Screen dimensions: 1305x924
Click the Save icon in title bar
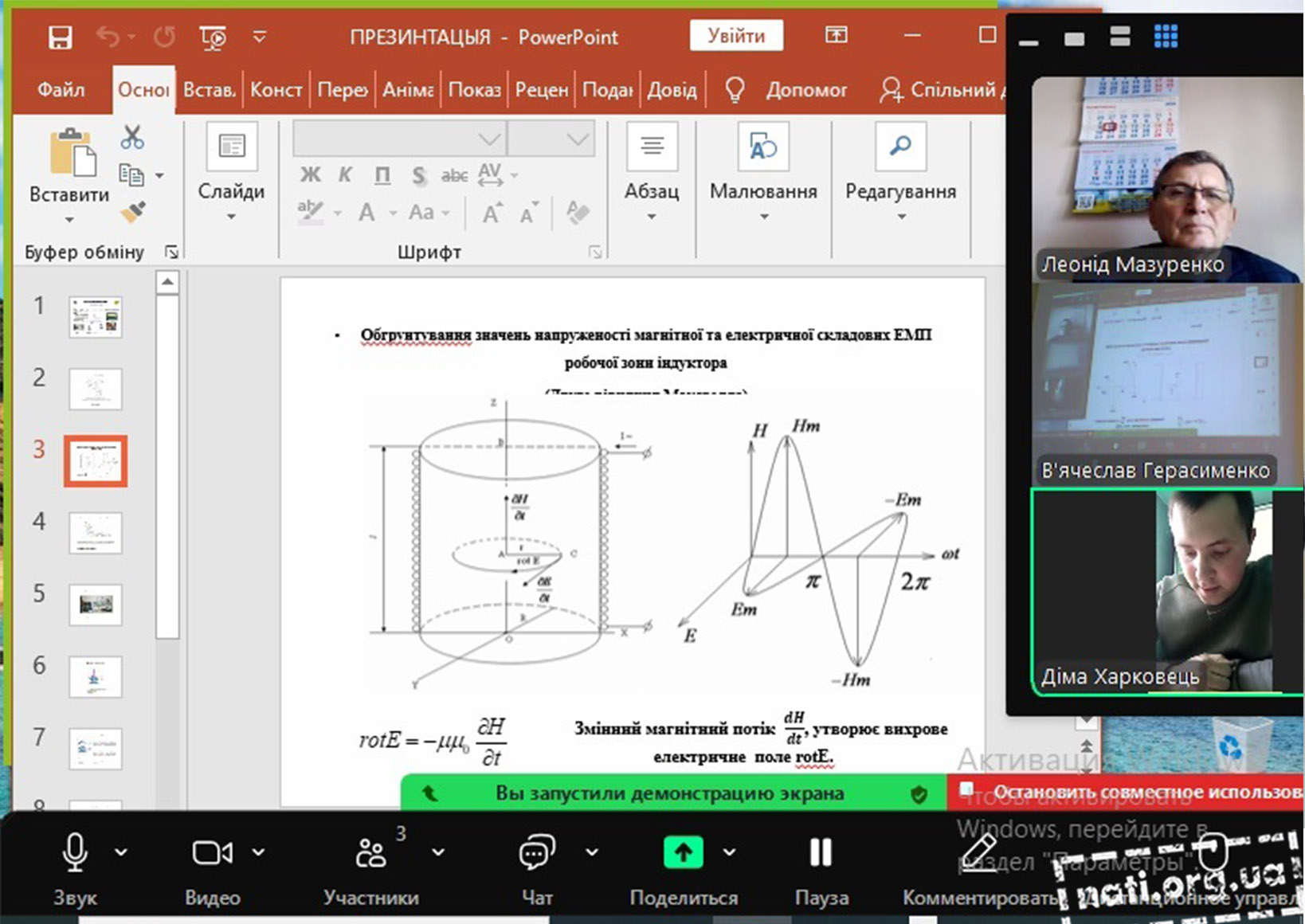click(61, 37)
